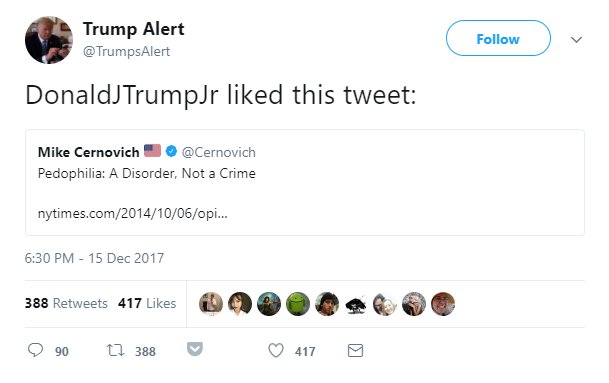
Task: Open the Trump Alert profile picture
Action: click(49, 40)
